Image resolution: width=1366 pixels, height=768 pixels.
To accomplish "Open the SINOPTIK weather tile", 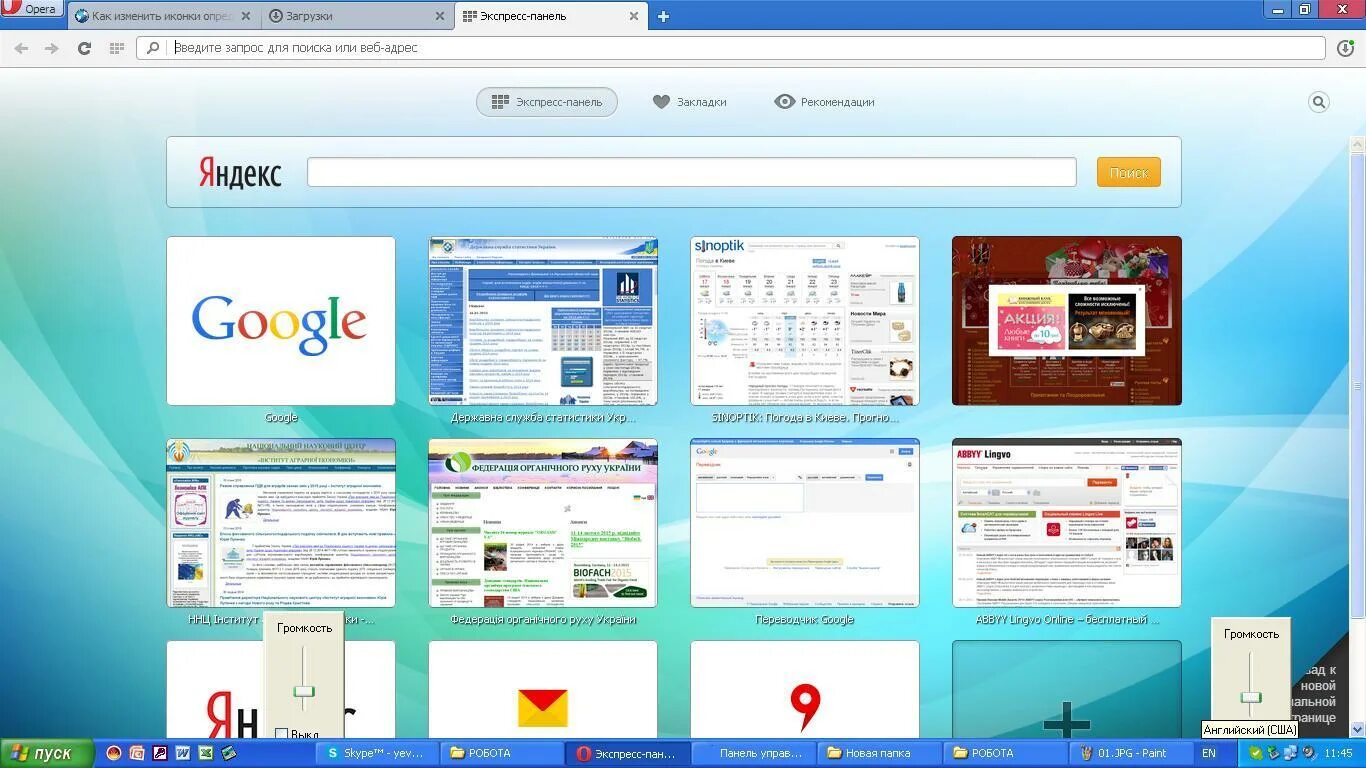I will [805, 321].
